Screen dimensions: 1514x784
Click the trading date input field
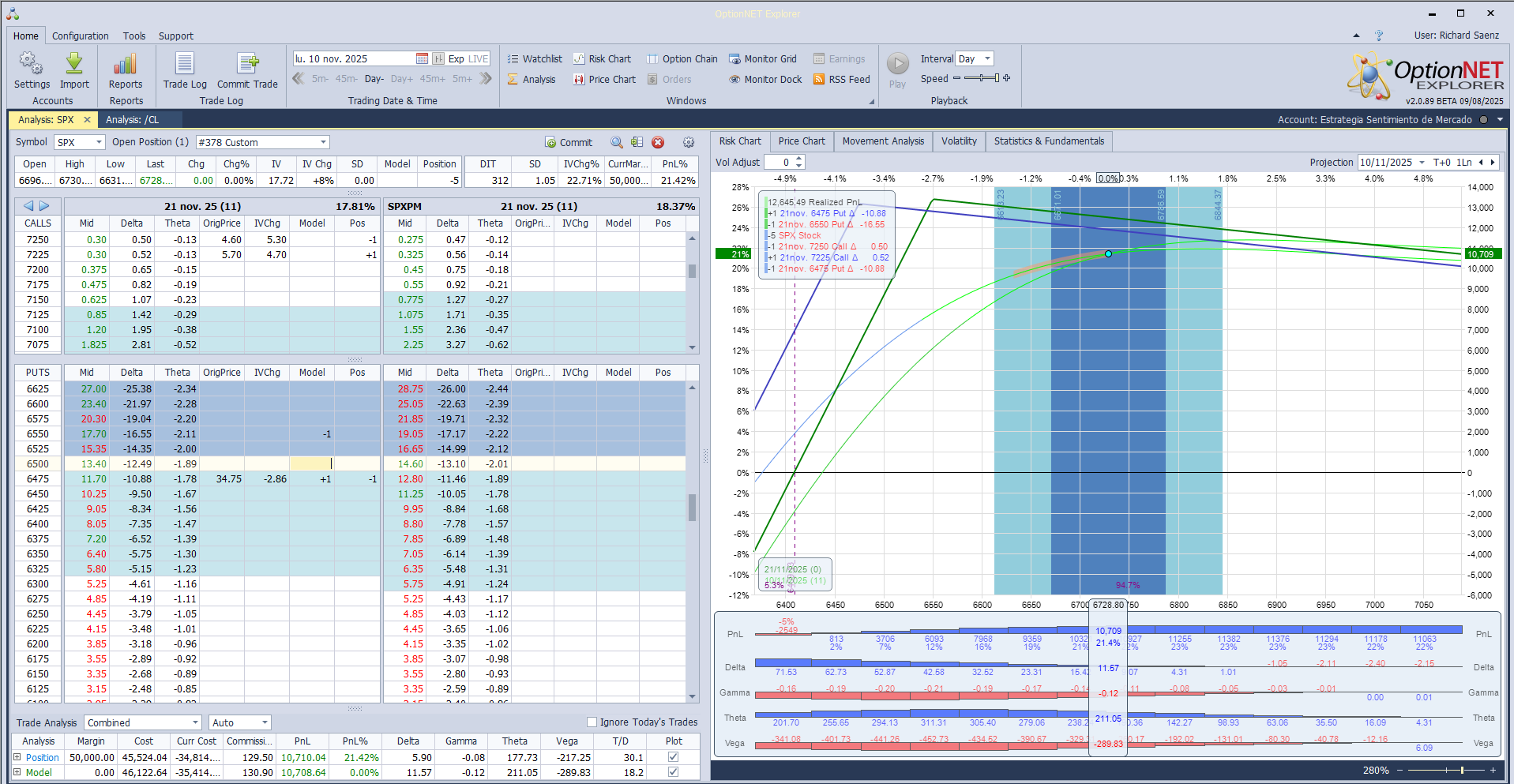354,58
